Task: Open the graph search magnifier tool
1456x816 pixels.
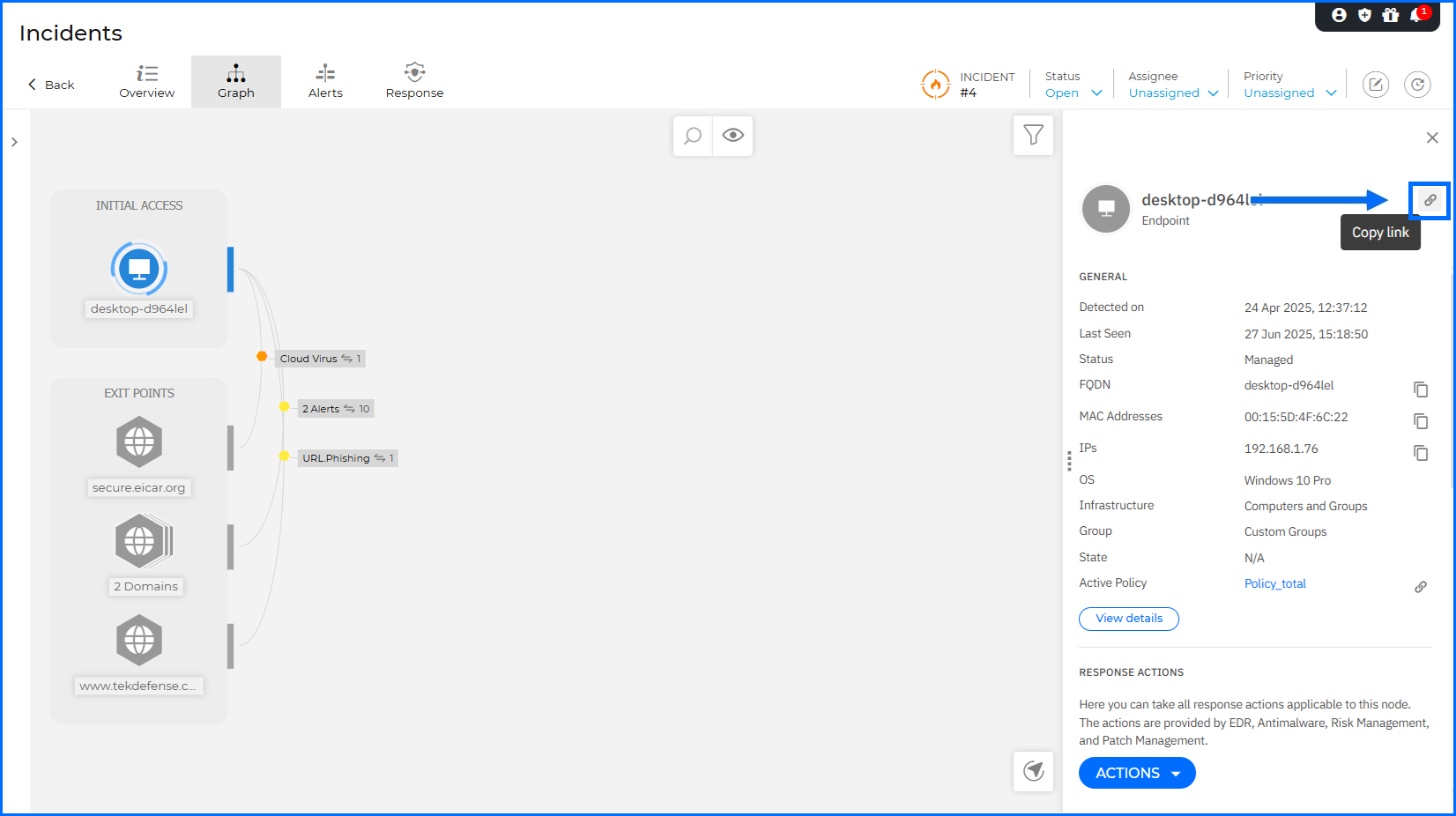Action: pos(693,136)
